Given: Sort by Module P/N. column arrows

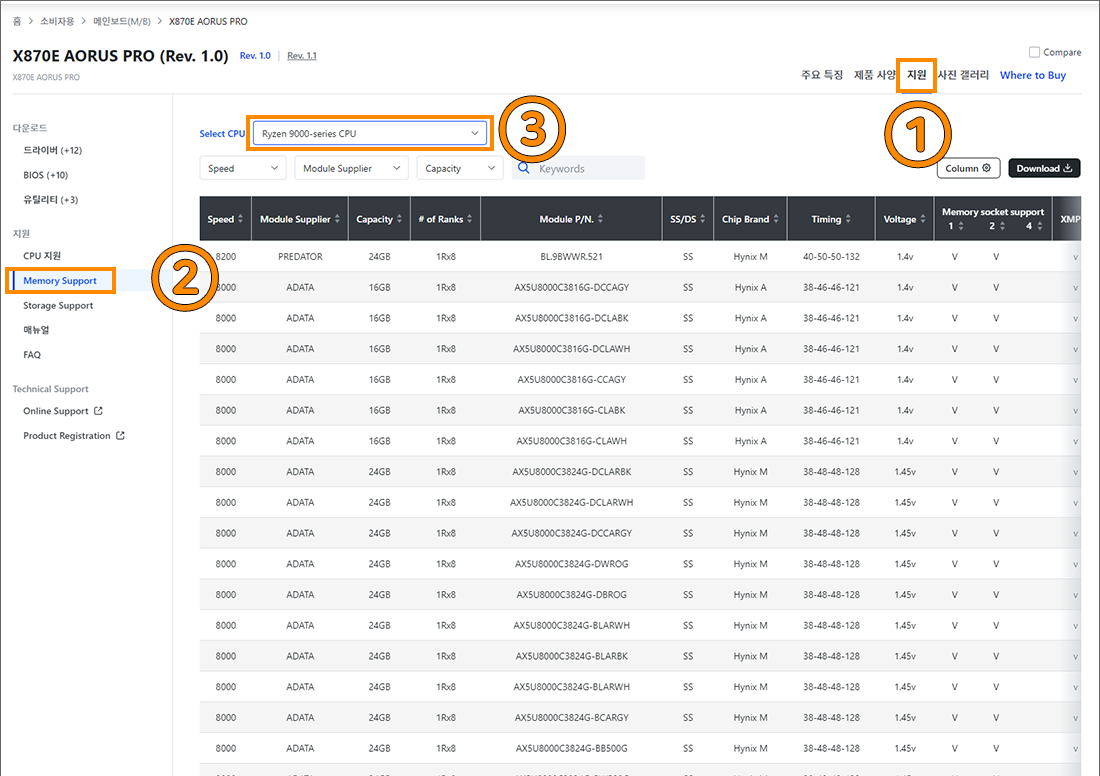Looking at the screenshot, I should point(601,219).
